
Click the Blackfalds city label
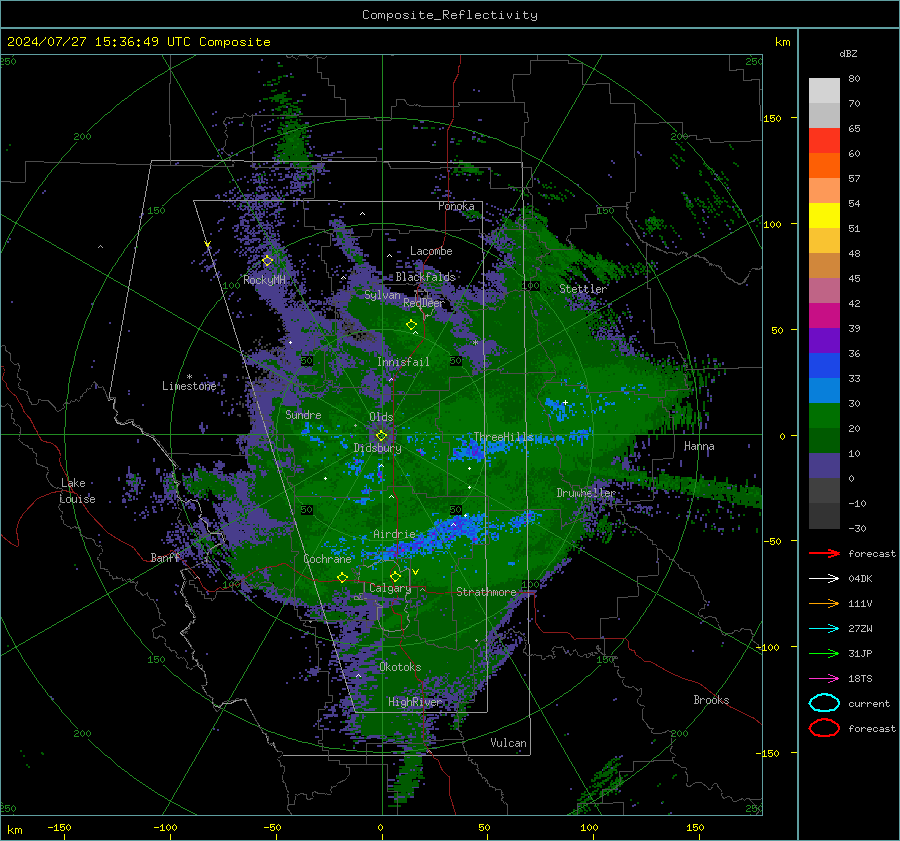pyautogui.click(x=425, y=277)
